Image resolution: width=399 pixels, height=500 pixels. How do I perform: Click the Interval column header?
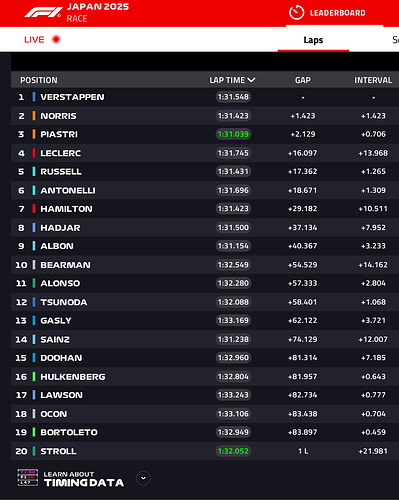click(373, 80)
